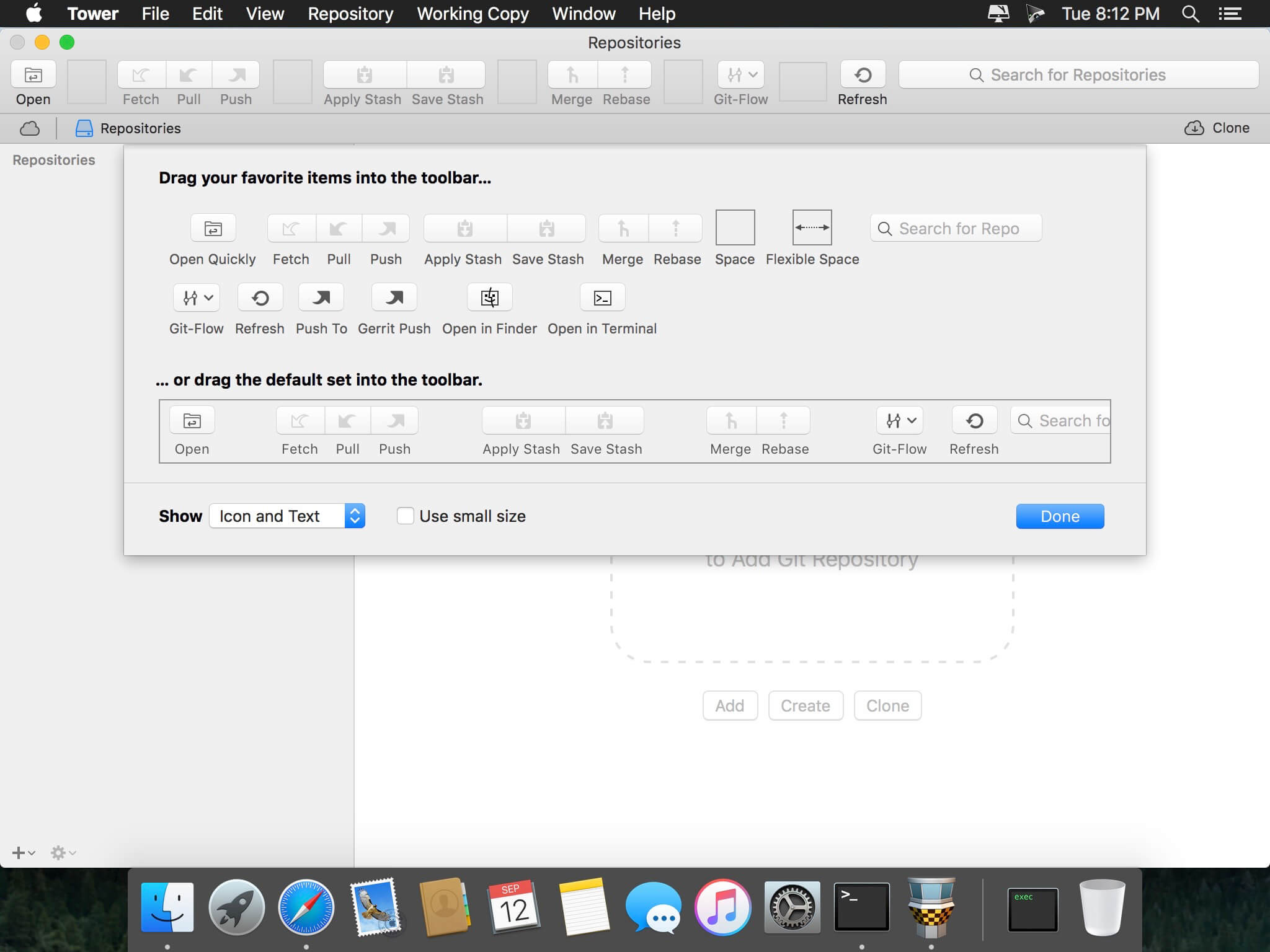Open the File menu

click(155, 14)
